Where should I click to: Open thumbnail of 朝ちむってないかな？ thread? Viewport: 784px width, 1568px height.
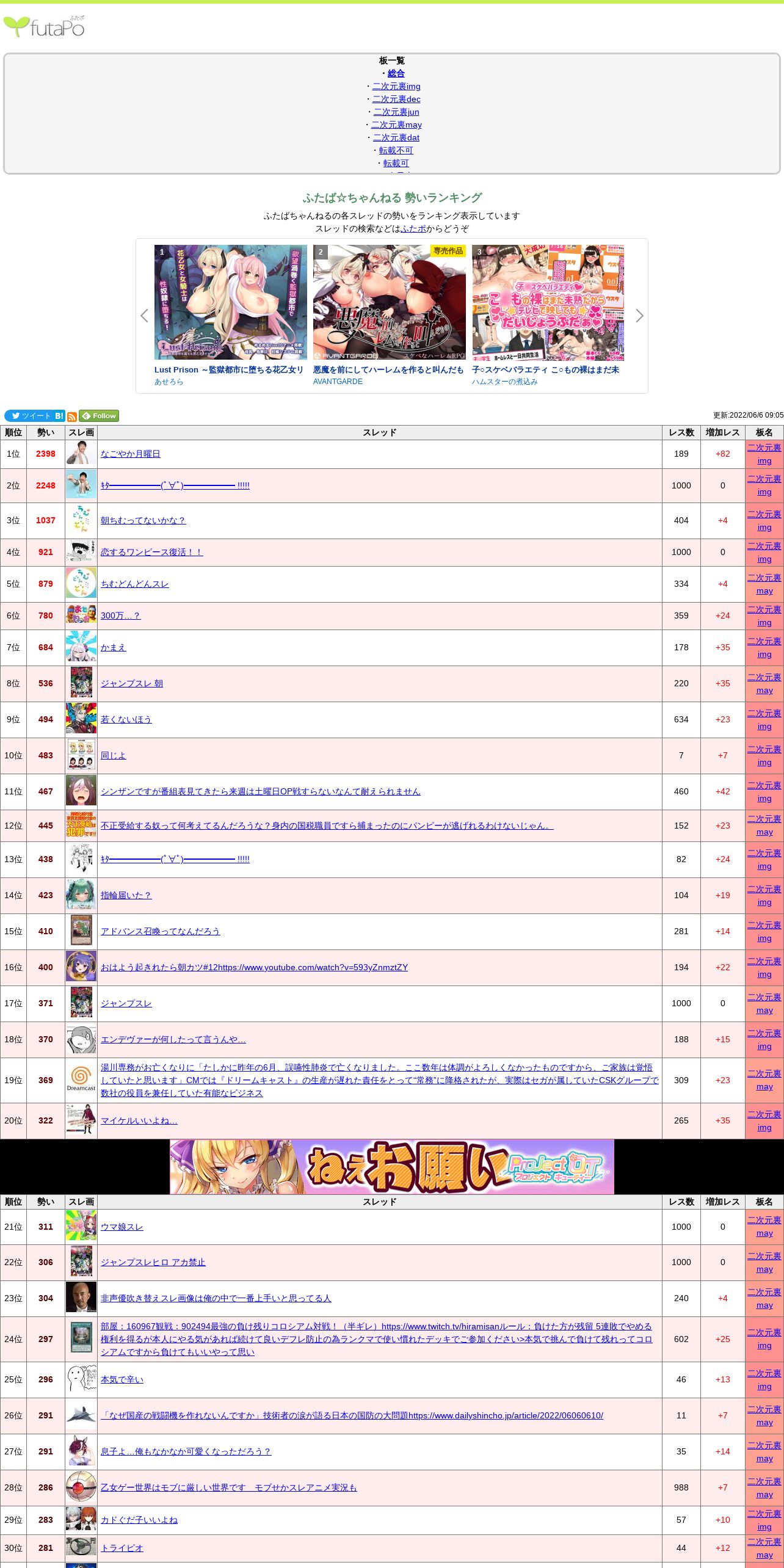point(81,520)
